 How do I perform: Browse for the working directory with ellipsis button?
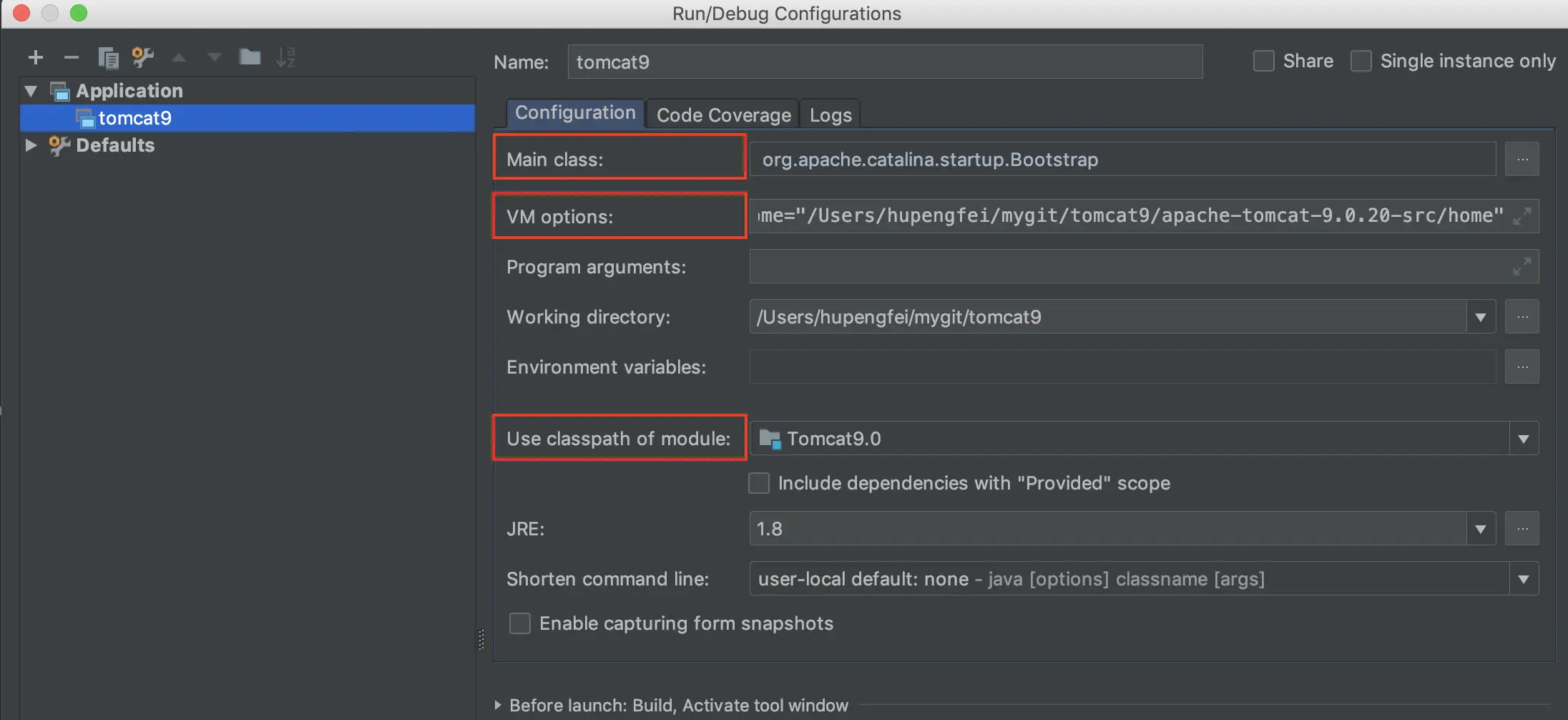(x=1522, y=316)
